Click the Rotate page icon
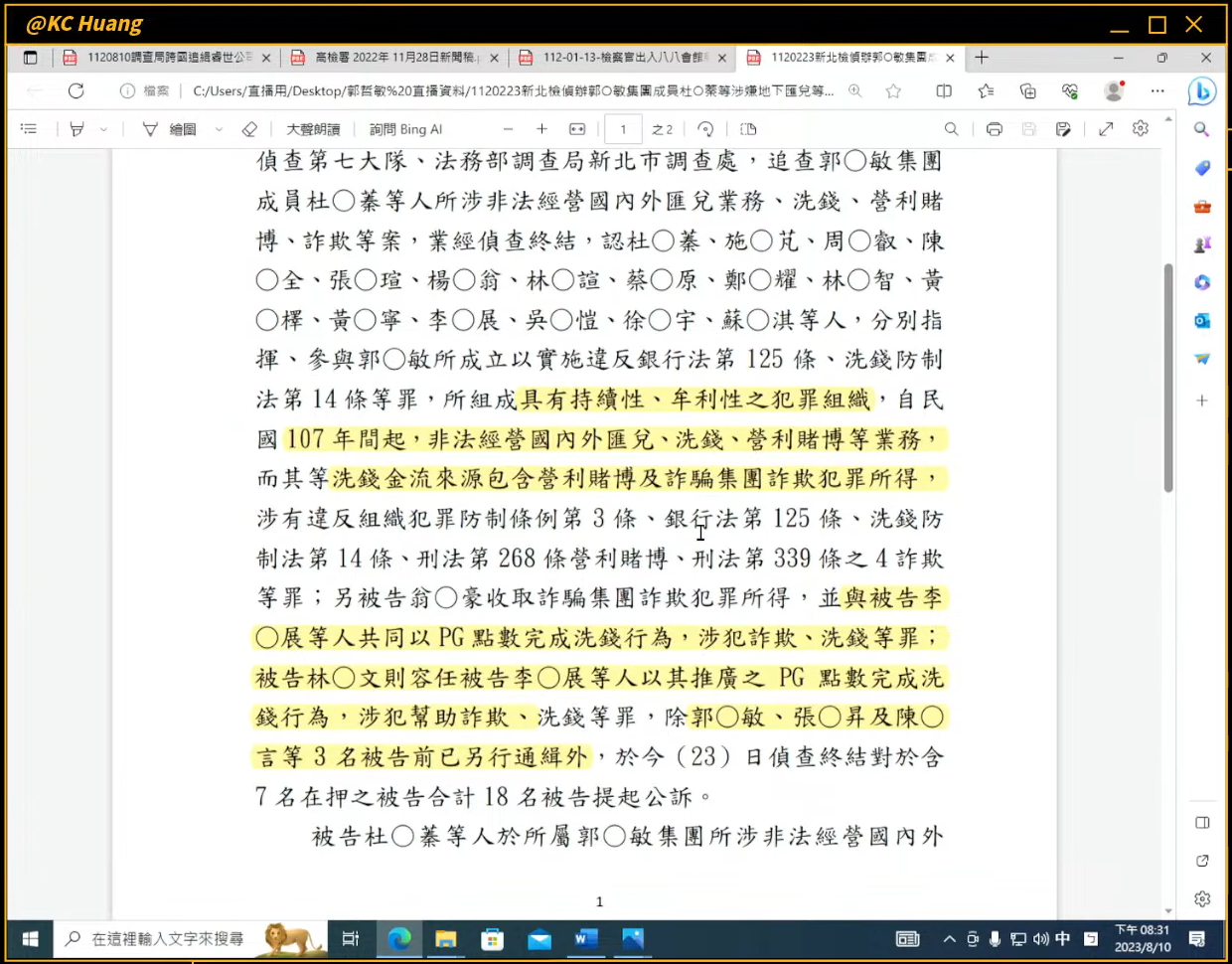This screenshot has width=1232, height=964. click(705, 129)
